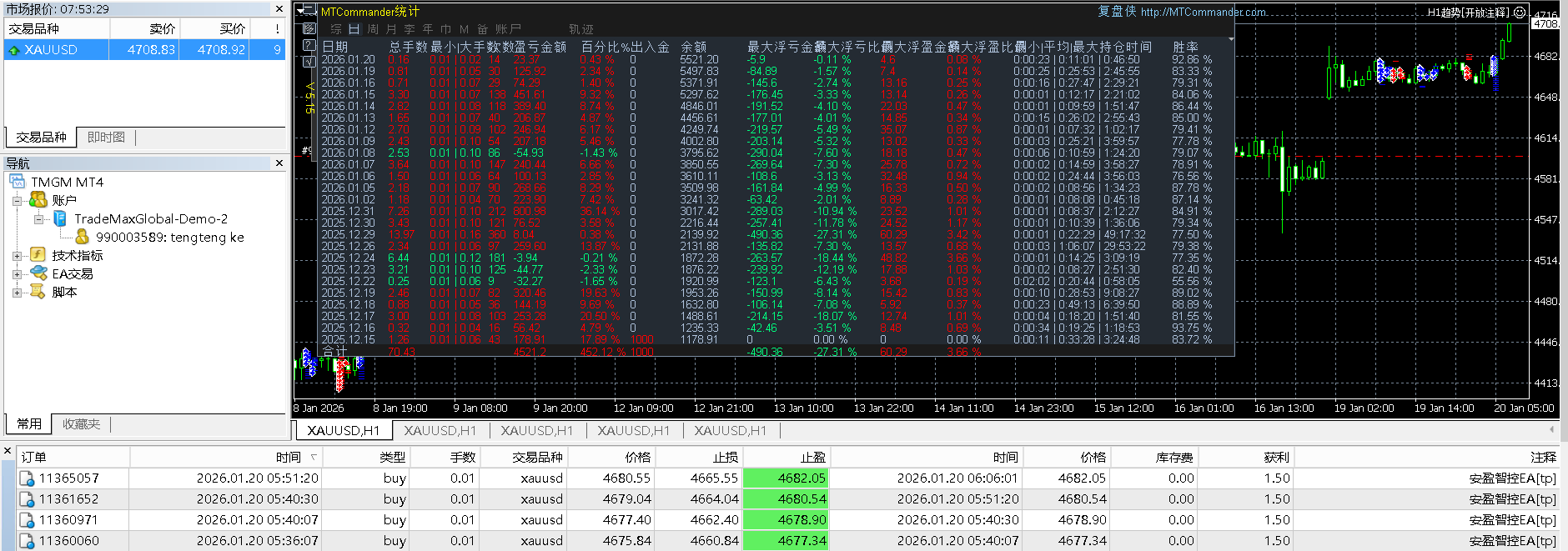Switch to the third XAUUSD,H1 chart tab
This screenshot has width=1568, height=551.
(537, 431)
